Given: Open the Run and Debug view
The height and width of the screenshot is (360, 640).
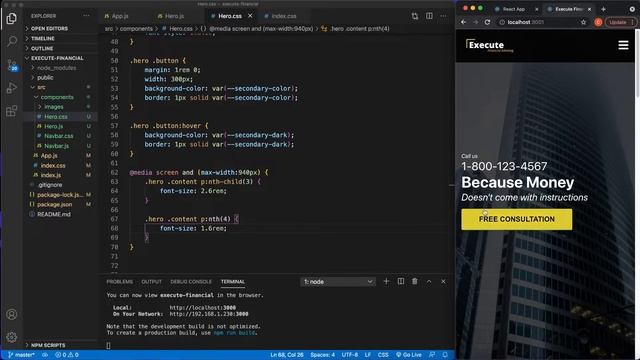Looking at the screenshot, I should point(11,88).
